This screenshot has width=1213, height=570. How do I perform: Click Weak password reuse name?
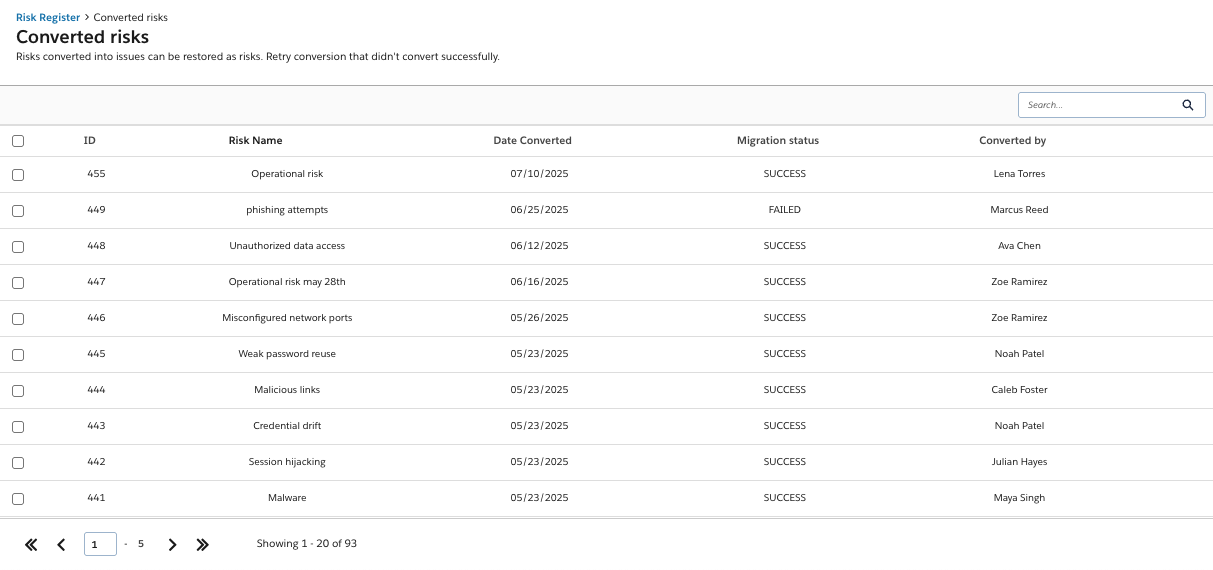coord(287,354)
